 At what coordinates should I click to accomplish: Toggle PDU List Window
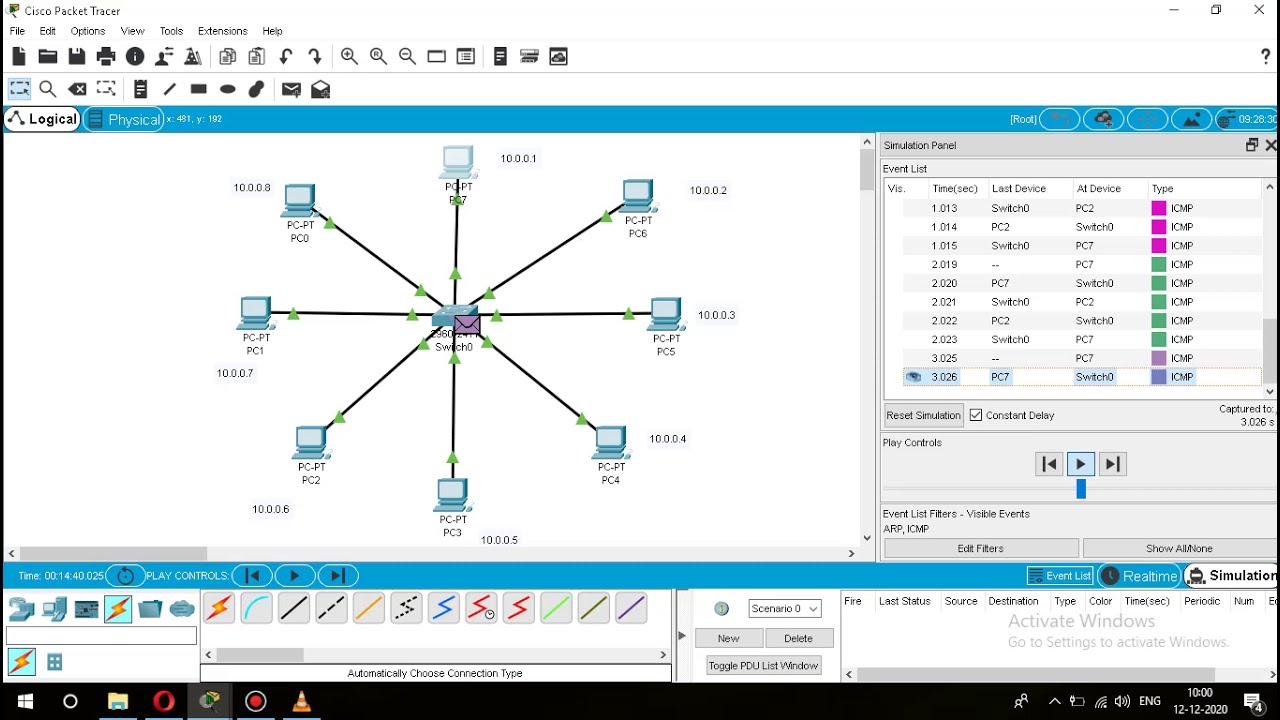pos(763,666)
